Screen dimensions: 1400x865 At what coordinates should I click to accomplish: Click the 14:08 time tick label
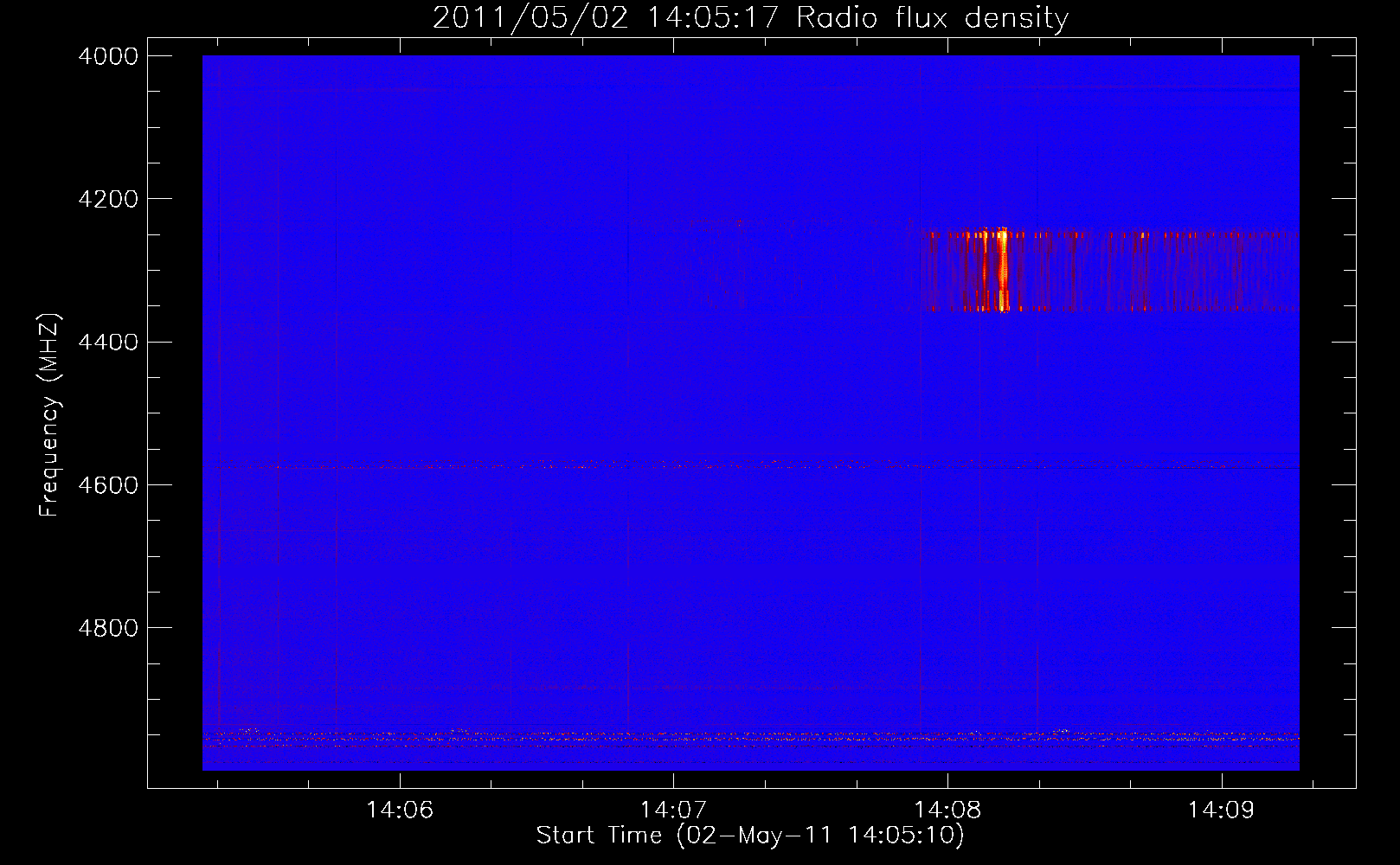tap(947, 810)
